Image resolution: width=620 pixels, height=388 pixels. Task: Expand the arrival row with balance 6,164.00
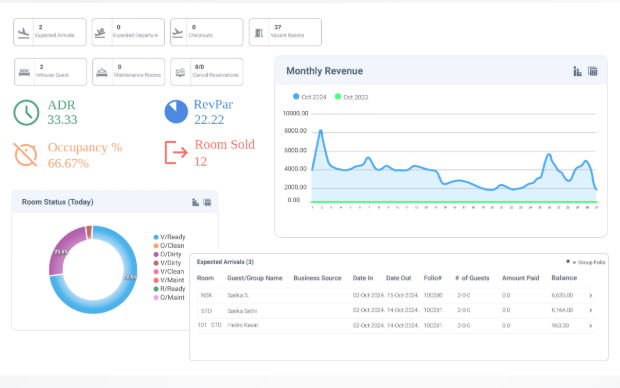[x=591, y=310]
